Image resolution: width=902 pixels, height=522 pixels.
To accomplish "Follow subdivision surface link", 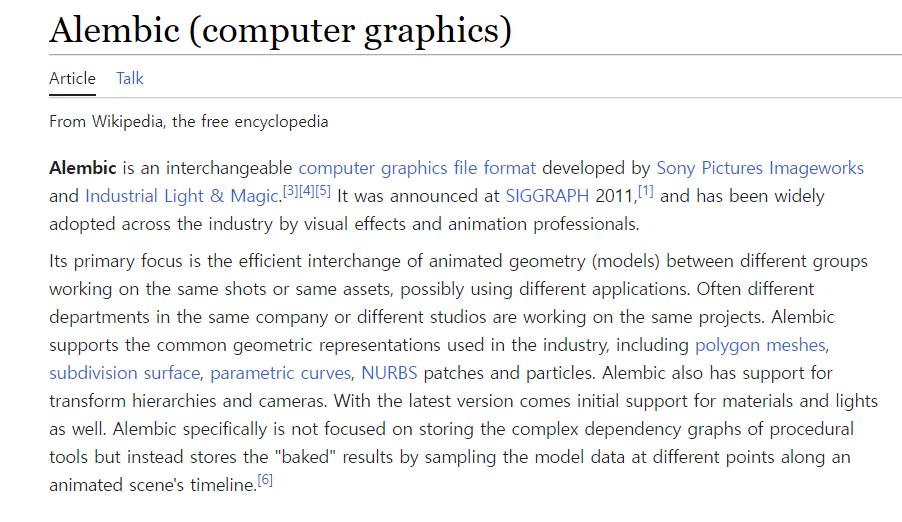I will 125,374.
